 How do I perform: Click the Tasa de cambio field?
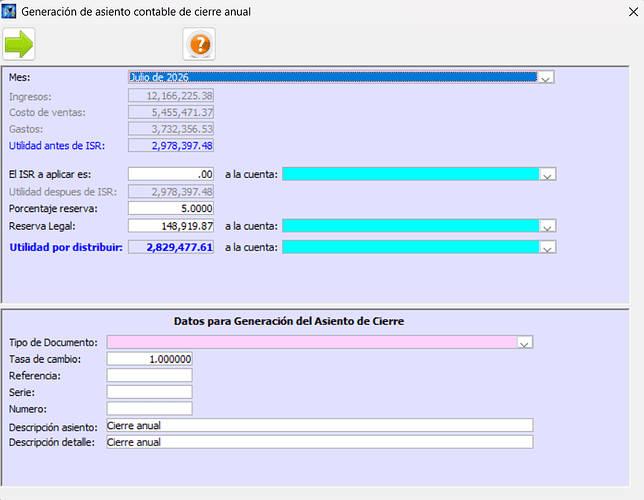coord(150,359)
